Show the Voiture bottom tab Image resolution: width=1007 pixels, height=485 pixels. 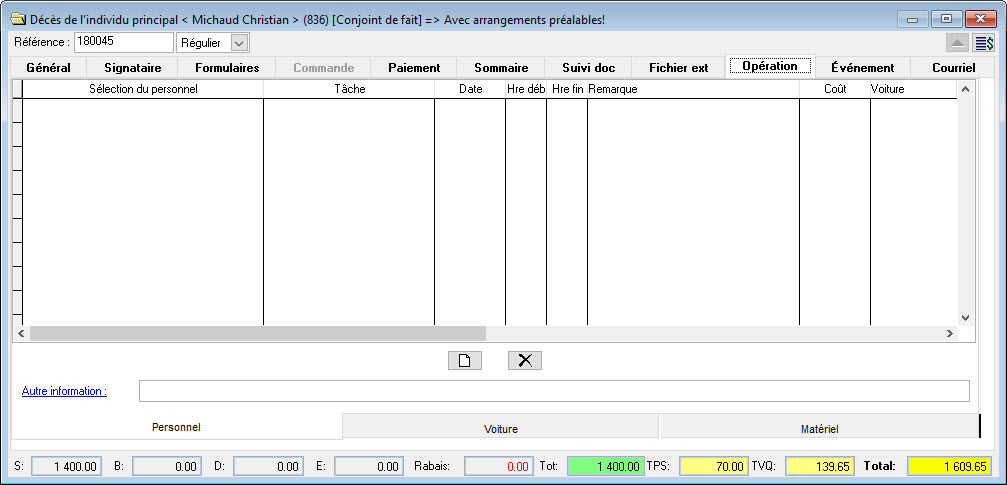tap(500, 428)
